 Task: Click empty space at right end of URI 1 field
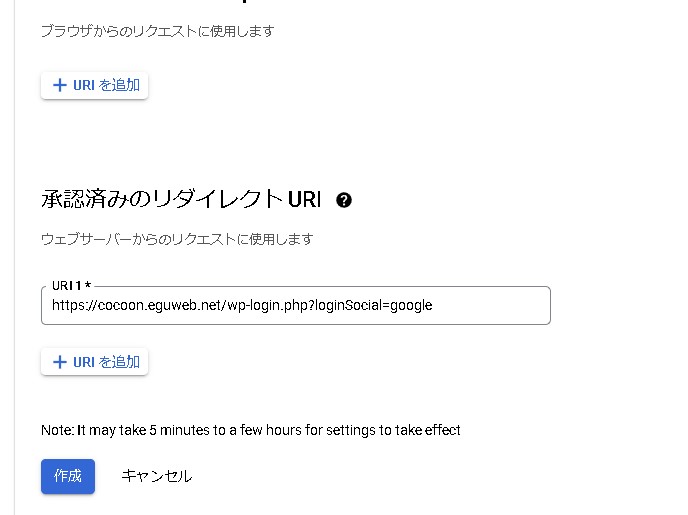500,306
